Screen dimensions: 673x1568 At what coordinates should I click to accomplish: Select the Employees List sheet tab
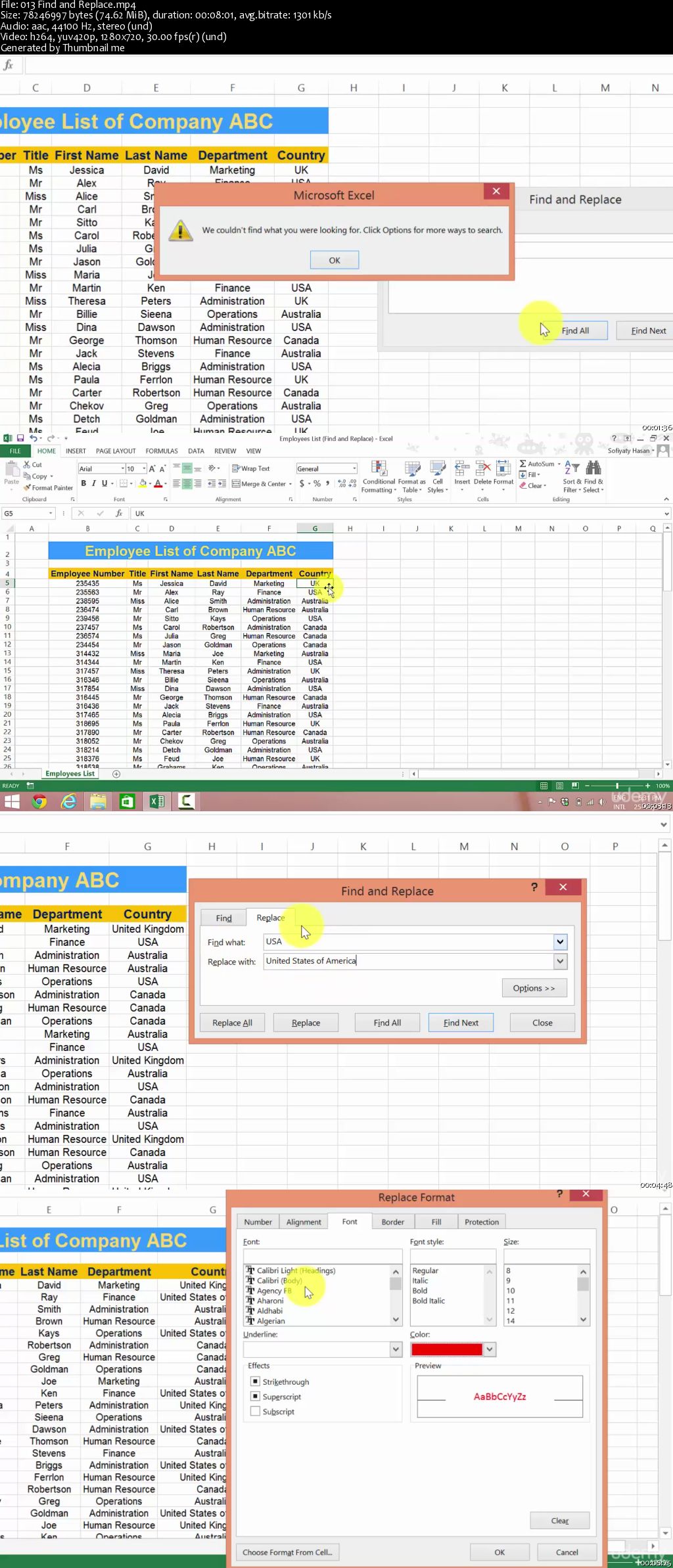pos(70,774)
